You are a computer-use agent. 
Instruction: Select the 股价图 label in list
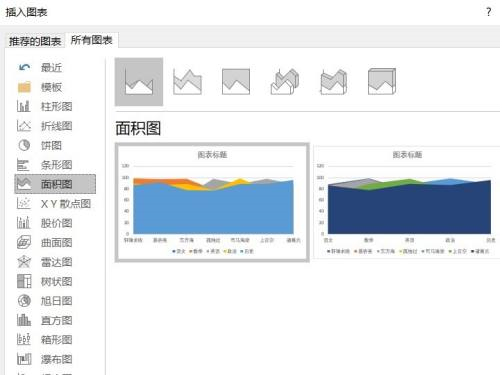[x=56, y=223]
